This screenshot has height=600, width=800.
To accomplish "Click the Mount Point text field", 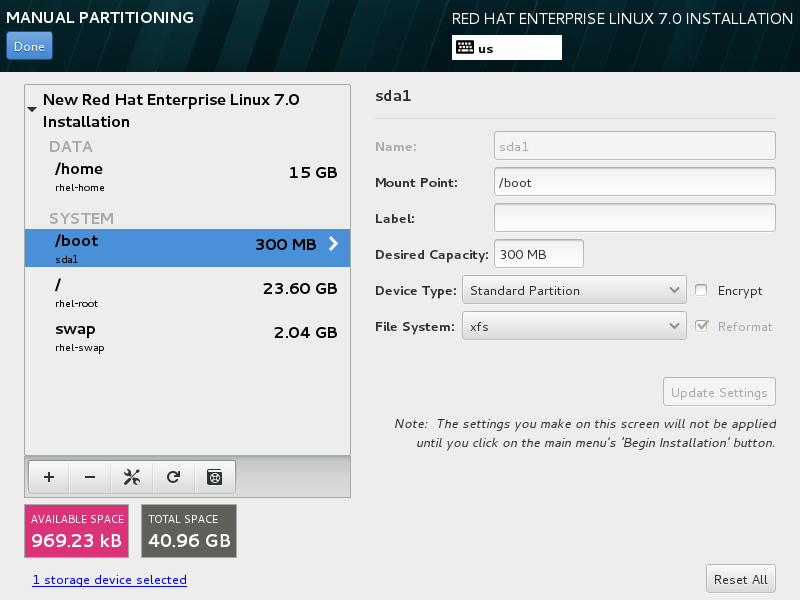I will (x=634, y=182).
